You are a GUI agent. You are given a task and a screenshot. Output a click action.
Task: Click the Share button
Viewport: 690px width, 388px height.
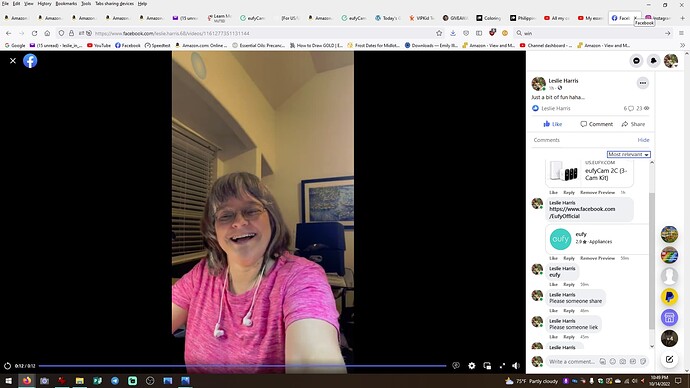[x=633, y=124]
